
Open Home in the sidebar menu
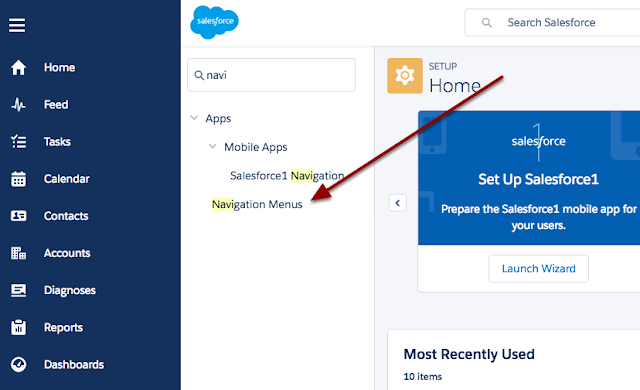point(59,67)
